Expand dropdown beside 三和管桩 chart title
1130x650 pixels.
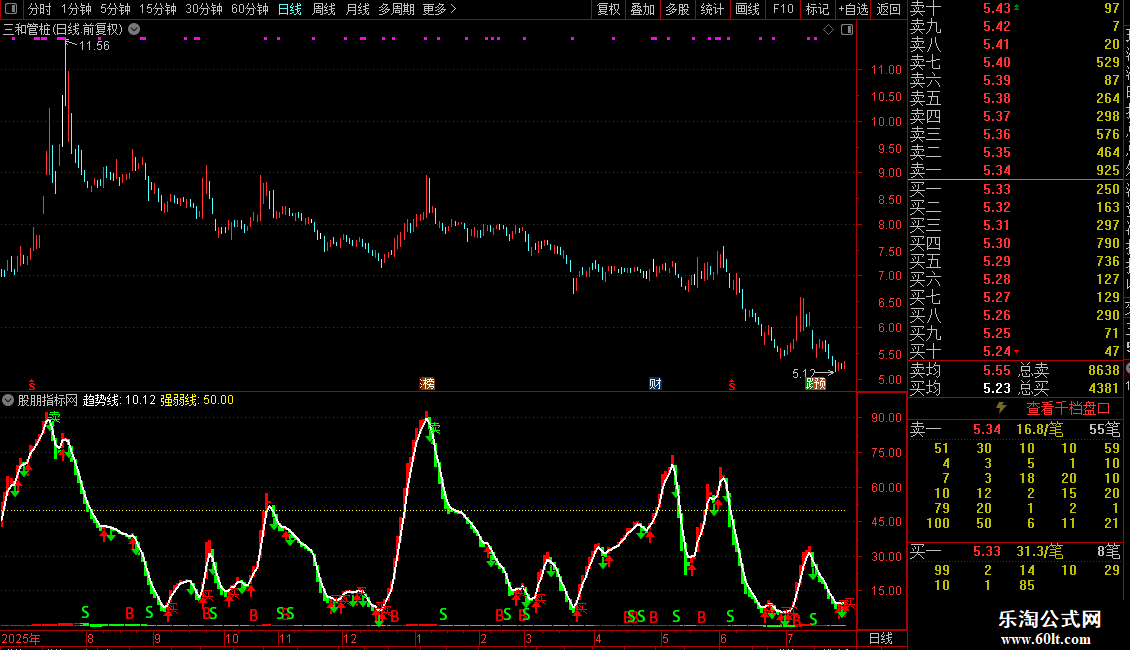[134, 30]
